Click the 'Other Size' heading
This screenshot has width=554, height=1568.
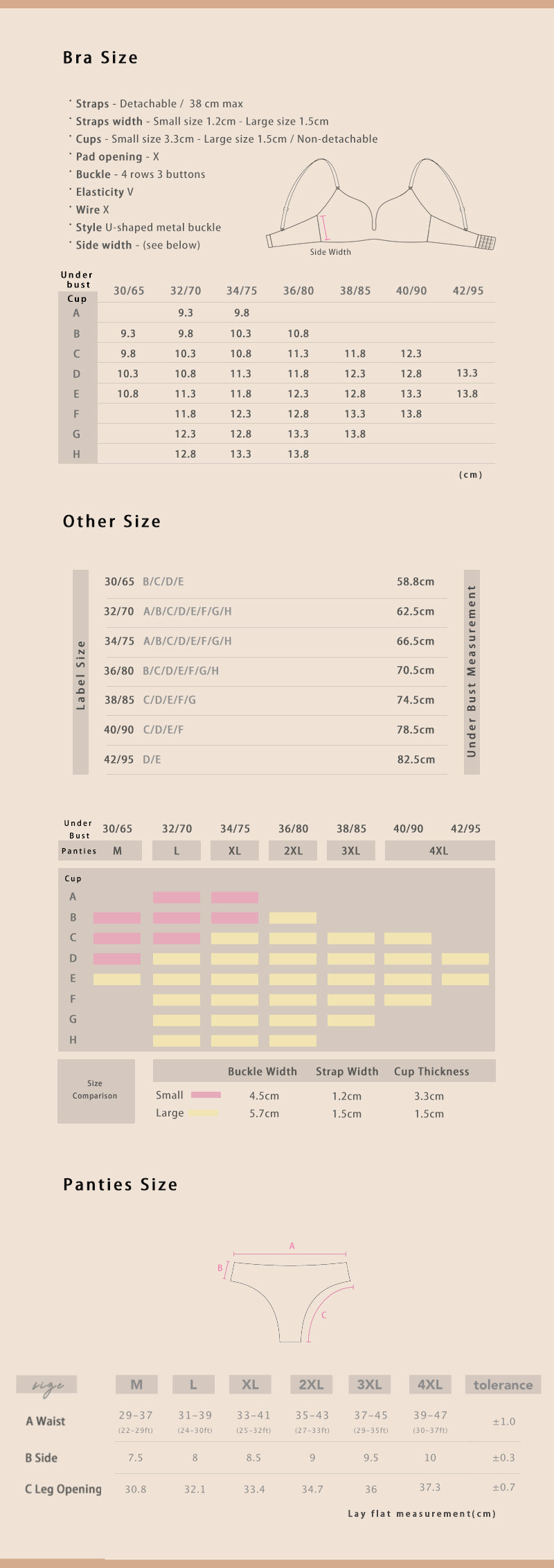point(111,521)
